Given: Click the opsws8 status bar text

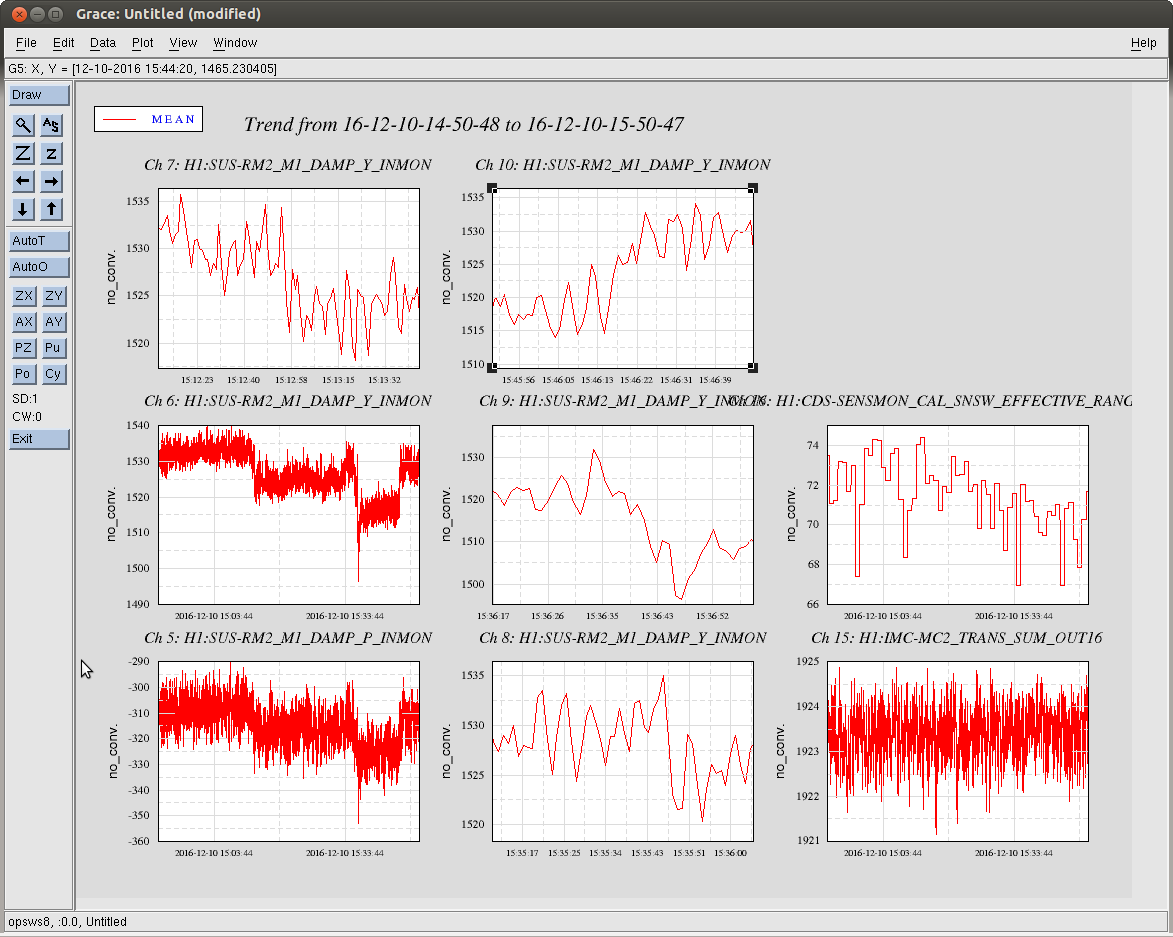Looking at the screenshot, I should click(x=67, y=922).
